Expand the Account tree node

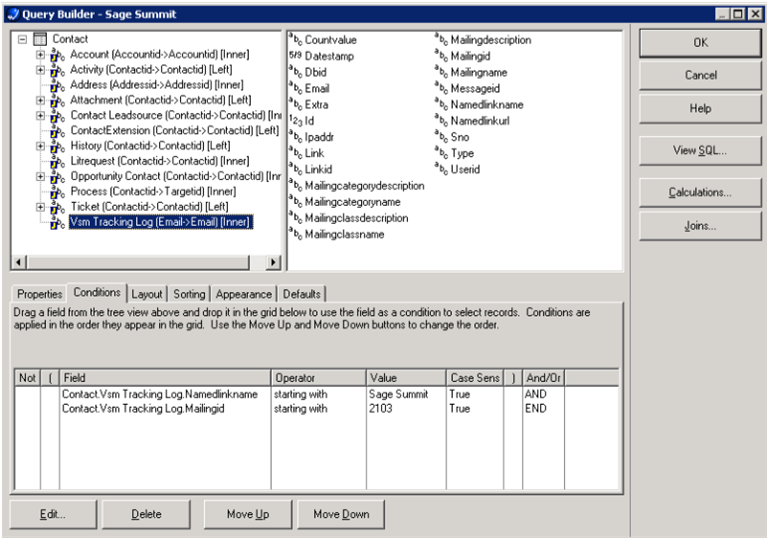pos(40,55)
